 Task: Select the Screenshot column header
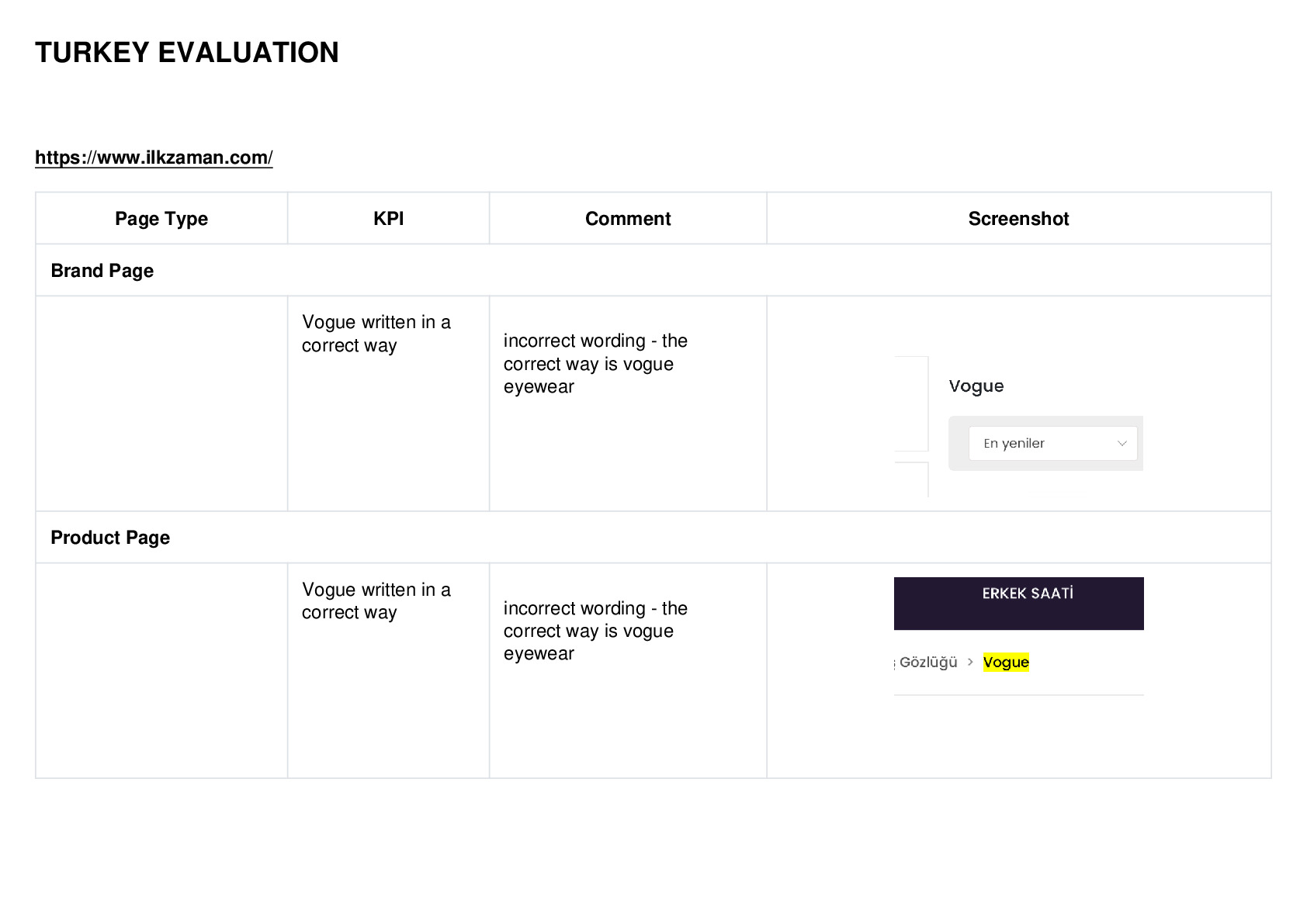click(x=1018, y=219)
